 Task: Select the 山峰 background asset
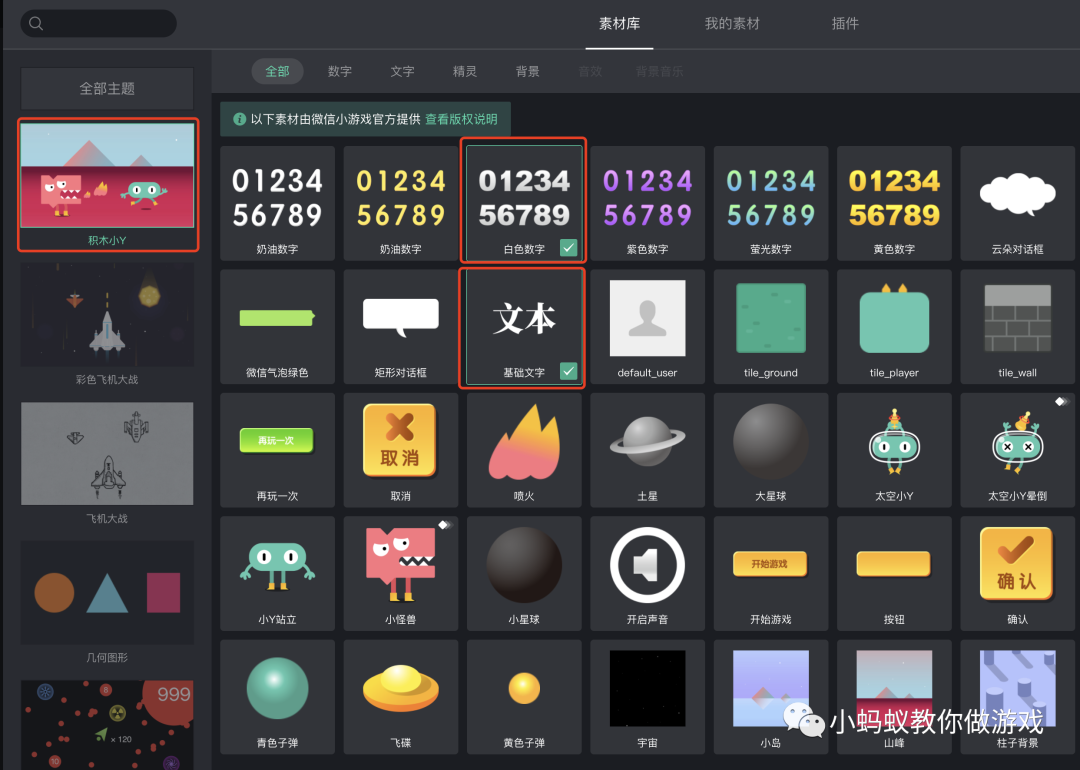[x=894, y=696]
